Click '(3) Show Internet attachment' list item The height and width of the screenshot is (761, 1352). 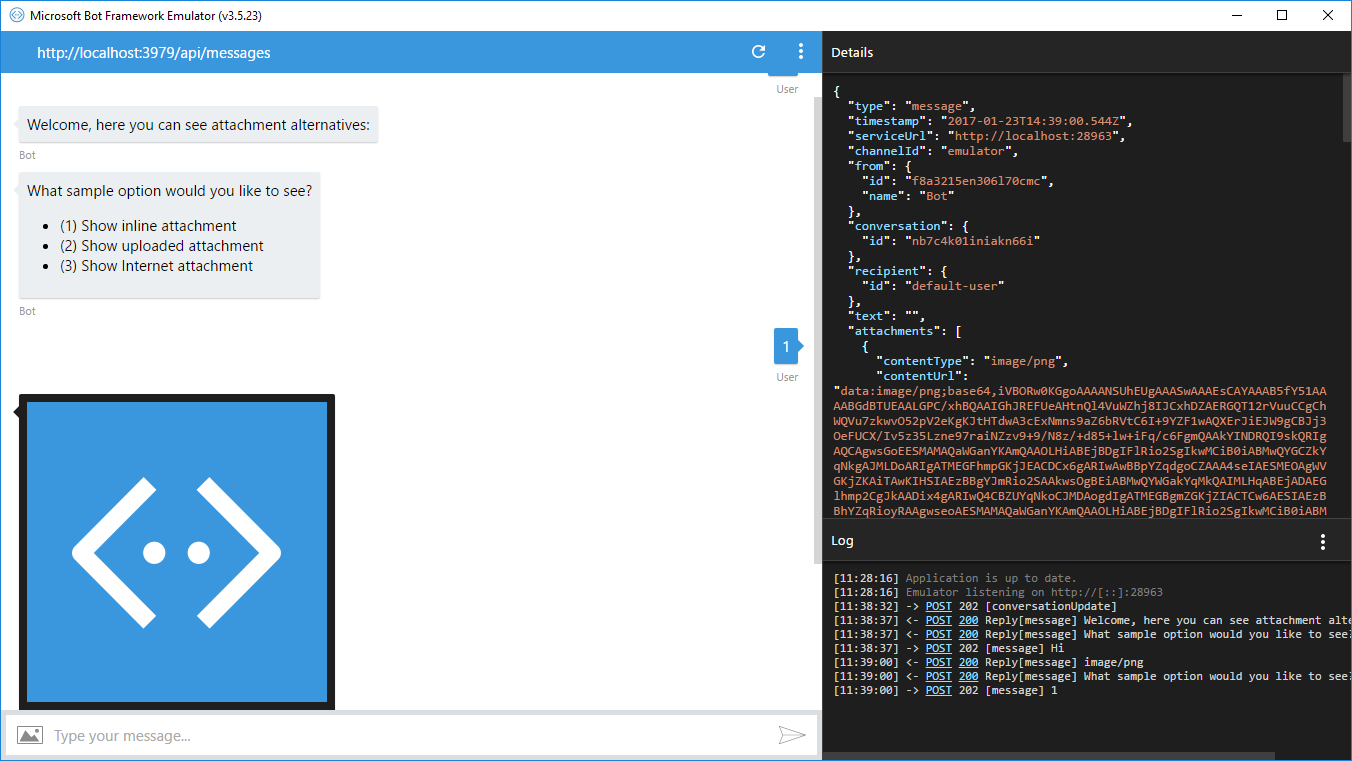pos(156,266)
